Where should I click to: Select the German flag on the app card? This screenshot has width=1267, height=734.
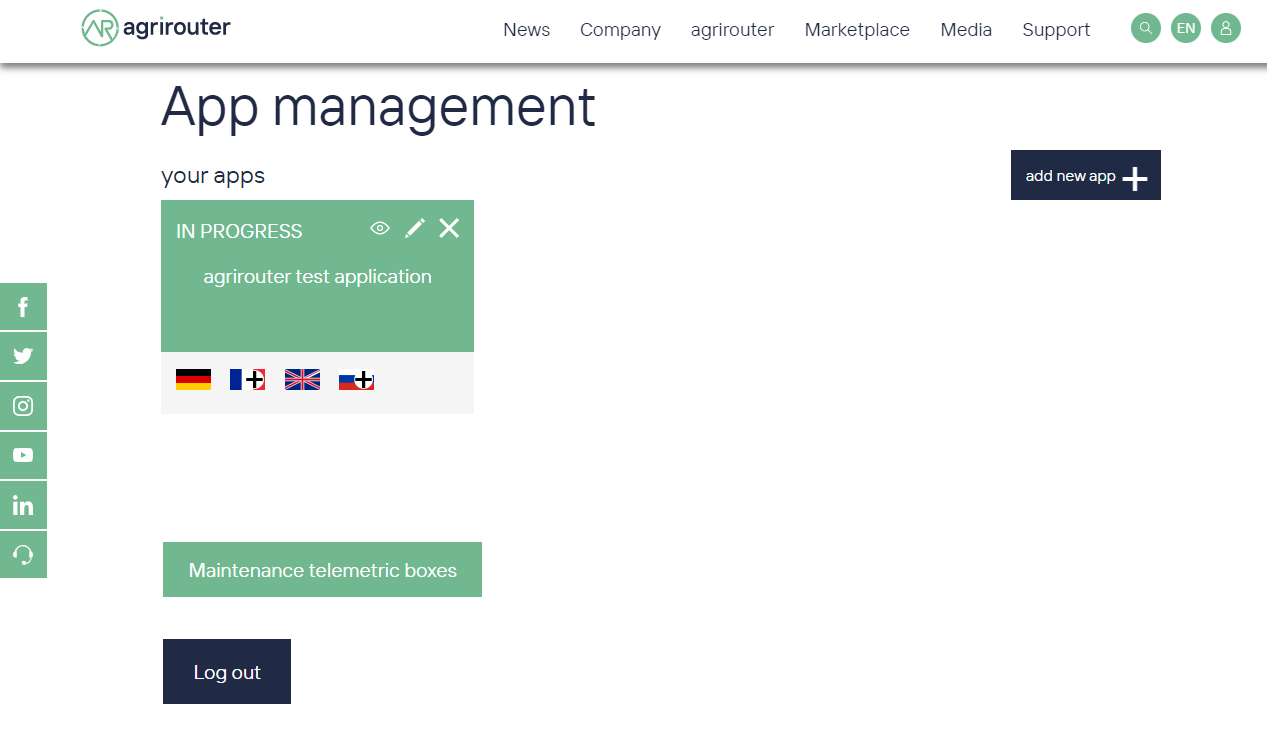(193, 379)
